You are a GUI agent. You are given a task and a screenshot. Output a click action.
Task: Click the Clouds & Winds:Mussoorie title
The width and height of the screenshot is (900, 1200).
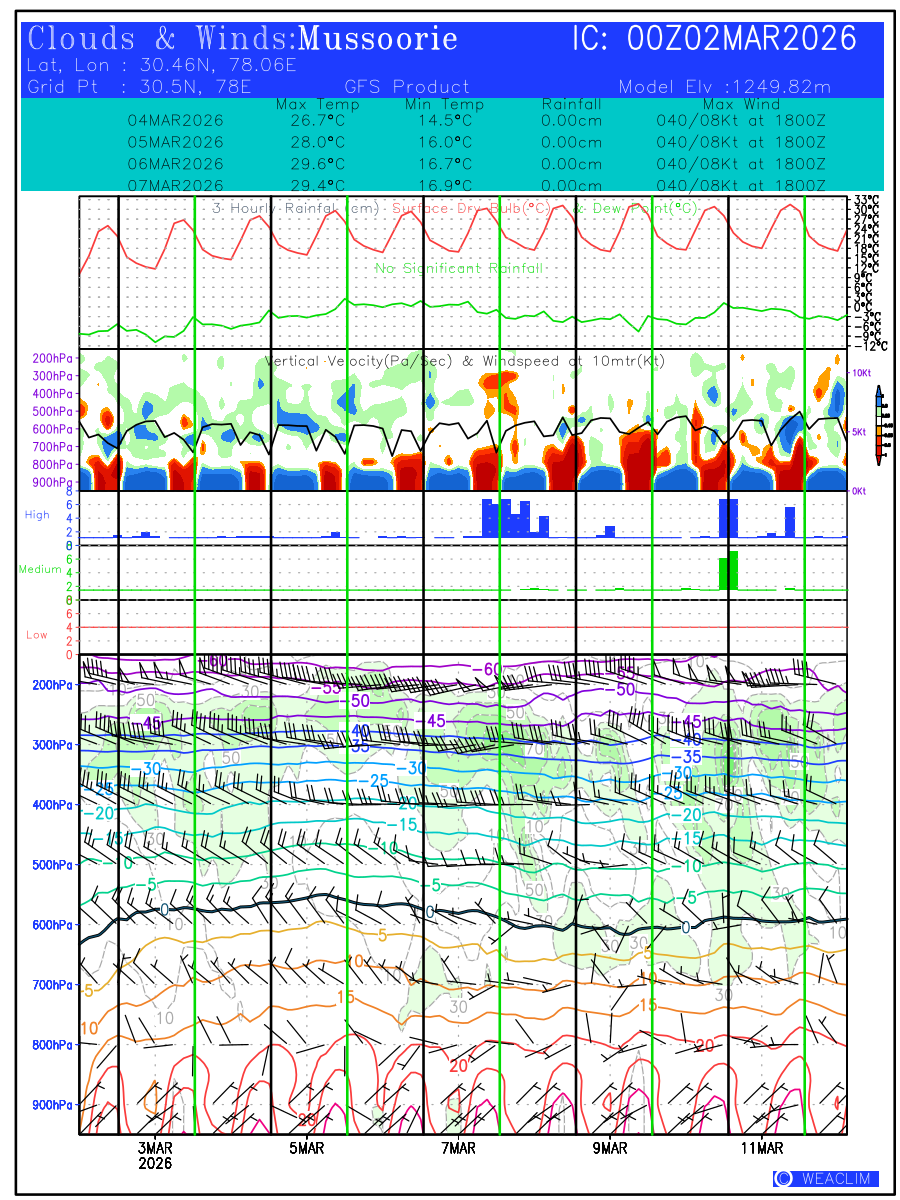pyautogui.click(x=243, y=39)
